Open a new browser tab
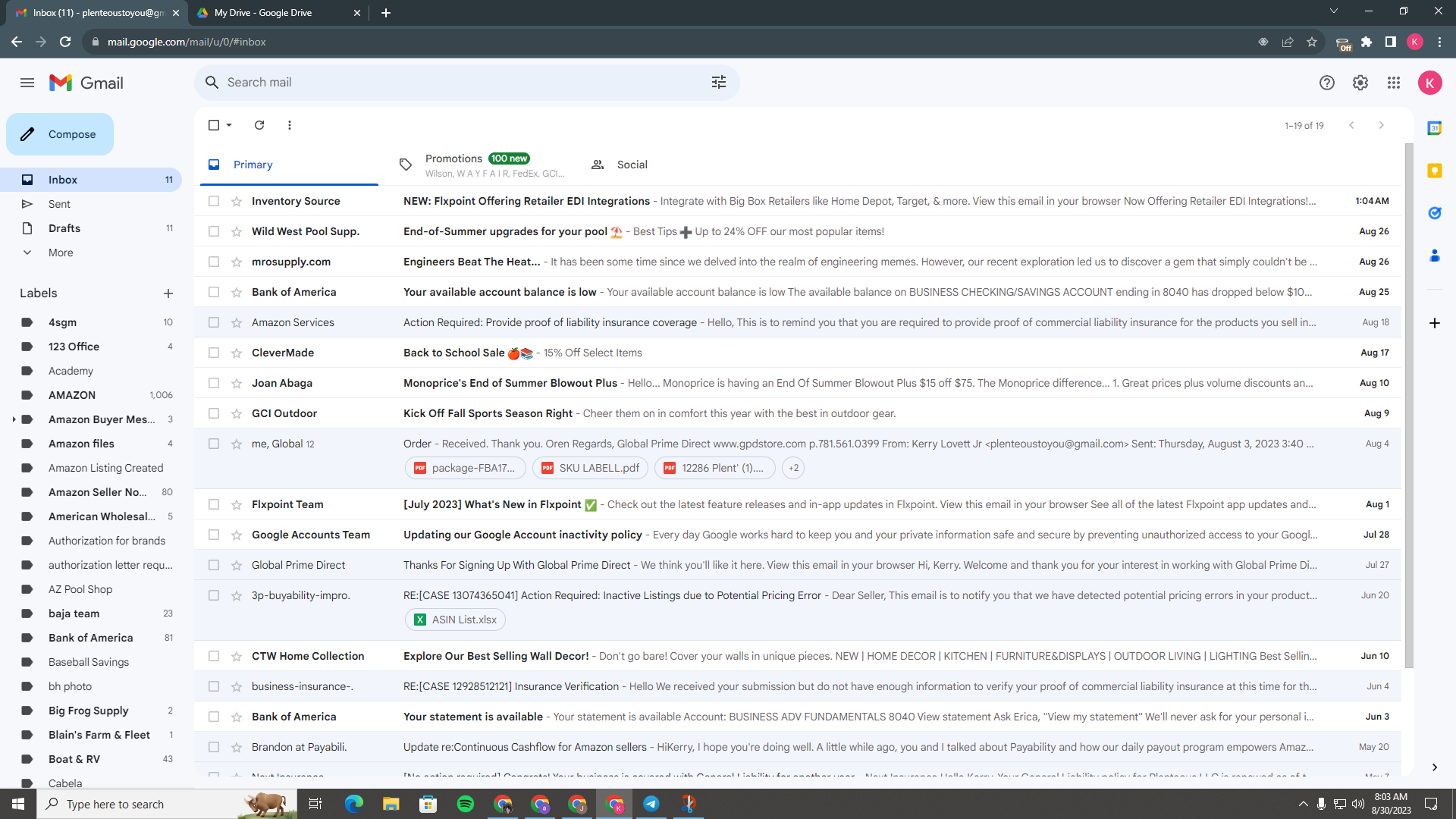This screenshot has width=1456, height=819. [x=386, y=13]
